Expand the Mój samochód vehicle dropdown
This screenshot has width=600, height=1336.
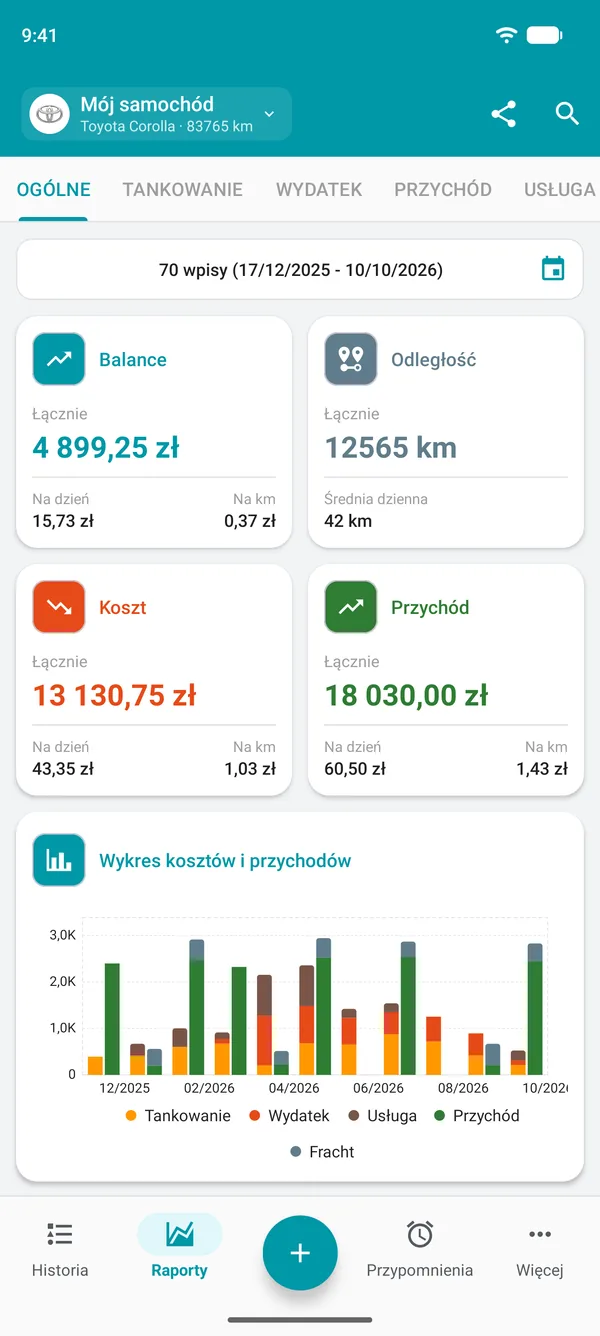(x=156, y=114)
